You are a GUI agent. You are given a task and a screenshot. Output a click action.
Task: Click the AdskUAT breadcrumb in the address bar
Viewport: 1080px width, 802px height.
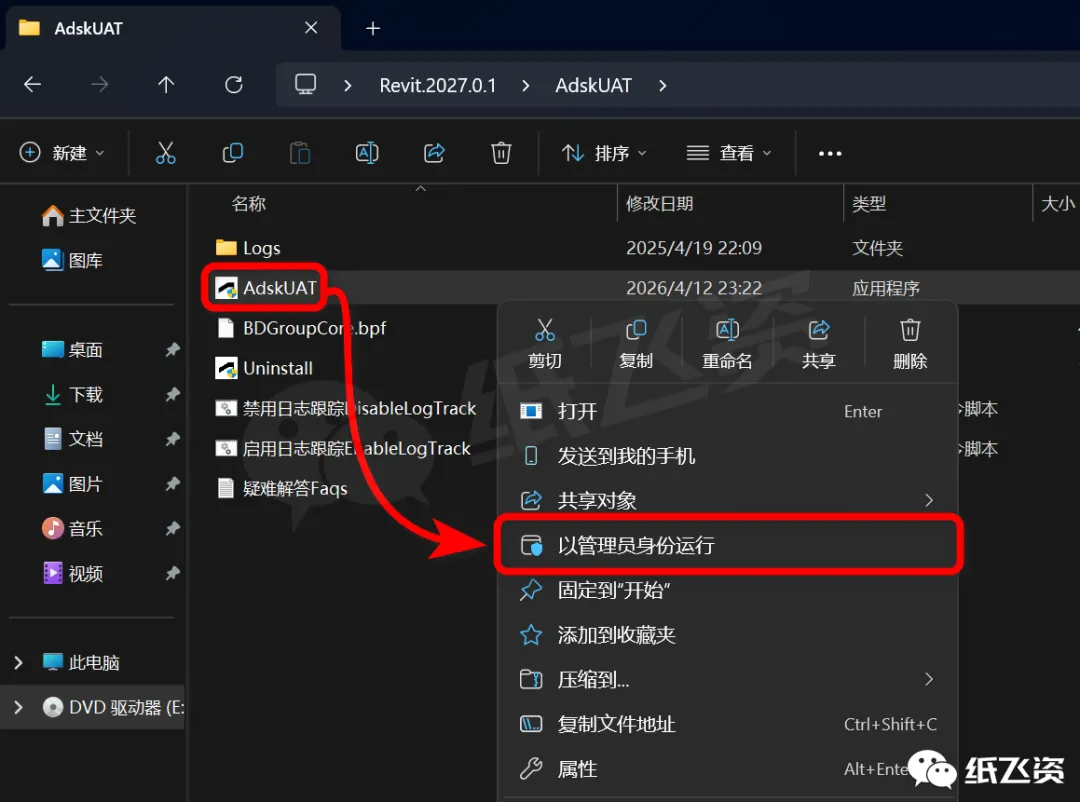(593, 85)
